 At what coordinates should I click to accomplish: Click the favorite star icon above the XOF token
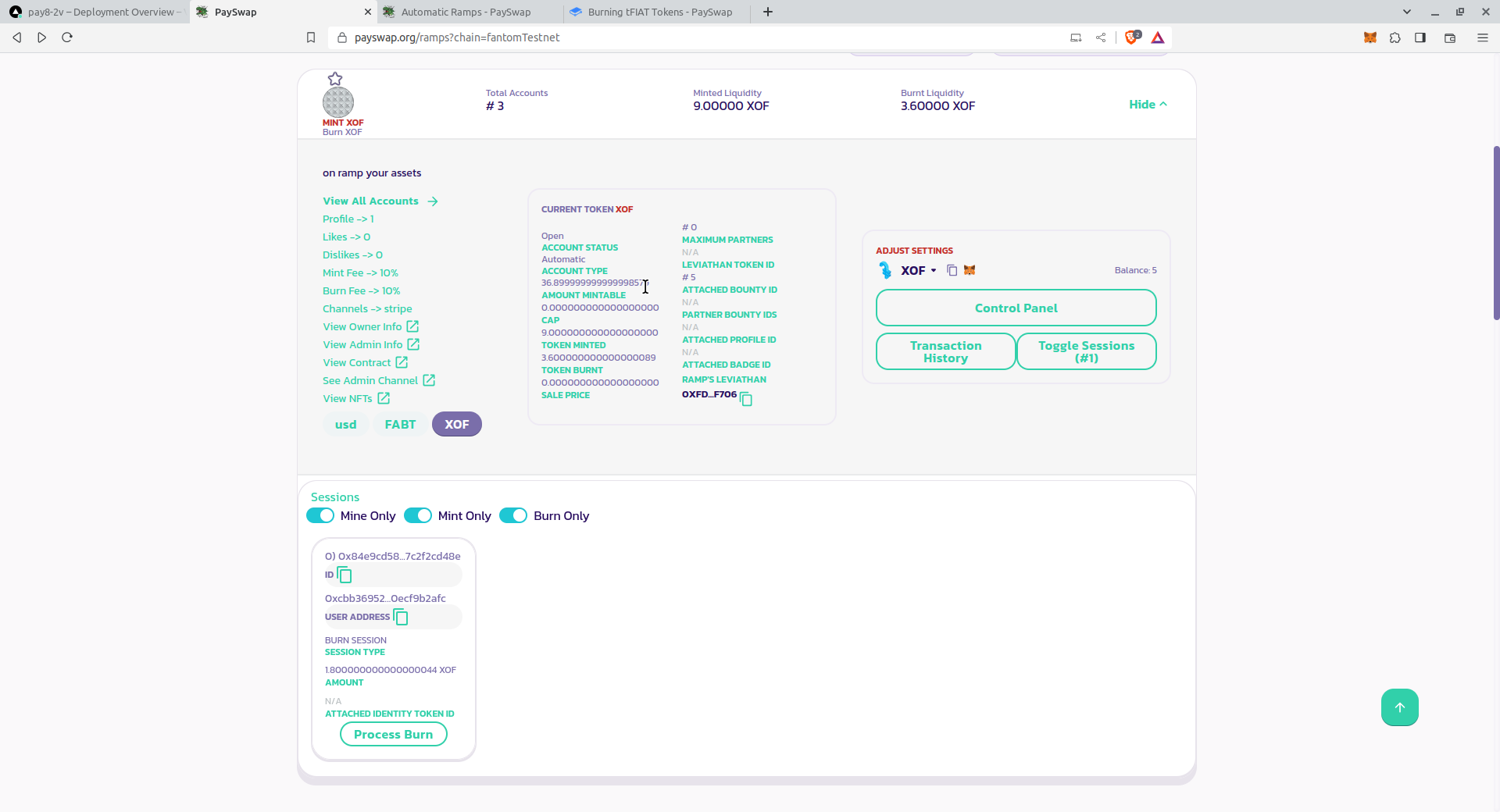(x=335, y=79)
